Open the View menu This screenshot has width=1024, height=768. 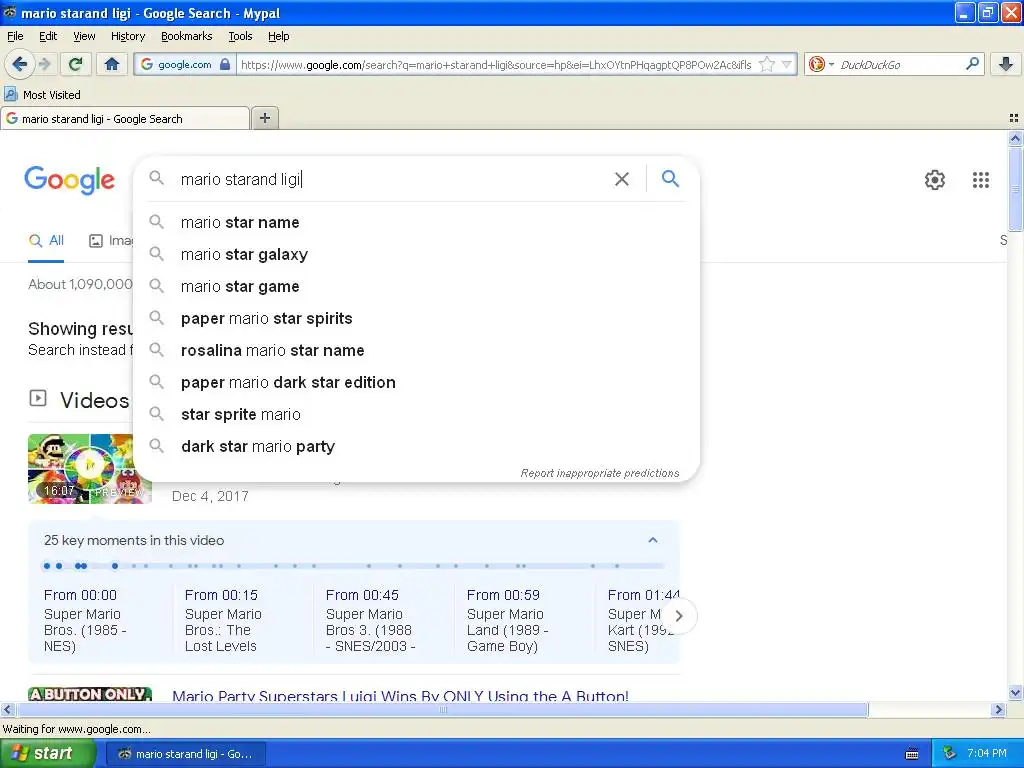coord(84,36)
